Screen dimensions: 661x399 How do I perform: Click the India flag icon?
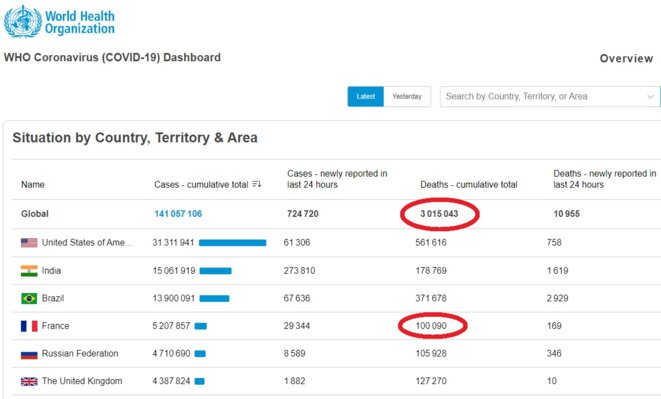coord(29,271)
